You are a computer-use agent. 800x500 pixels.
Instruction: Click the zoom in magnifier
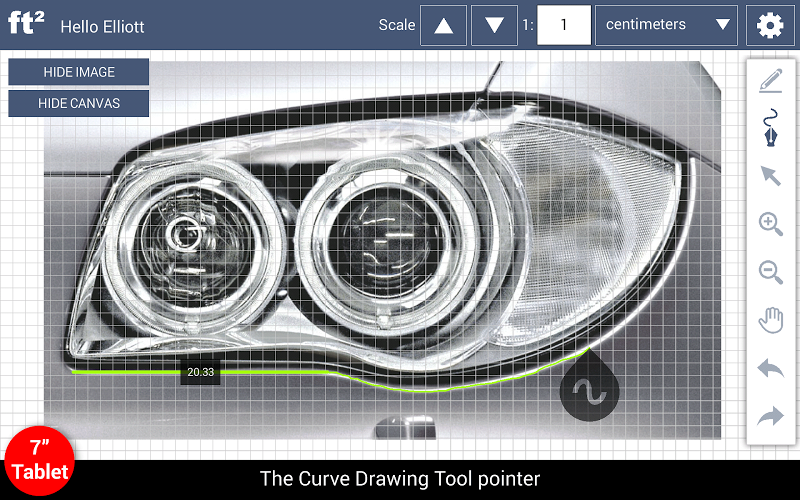click(x=770, y=224)
